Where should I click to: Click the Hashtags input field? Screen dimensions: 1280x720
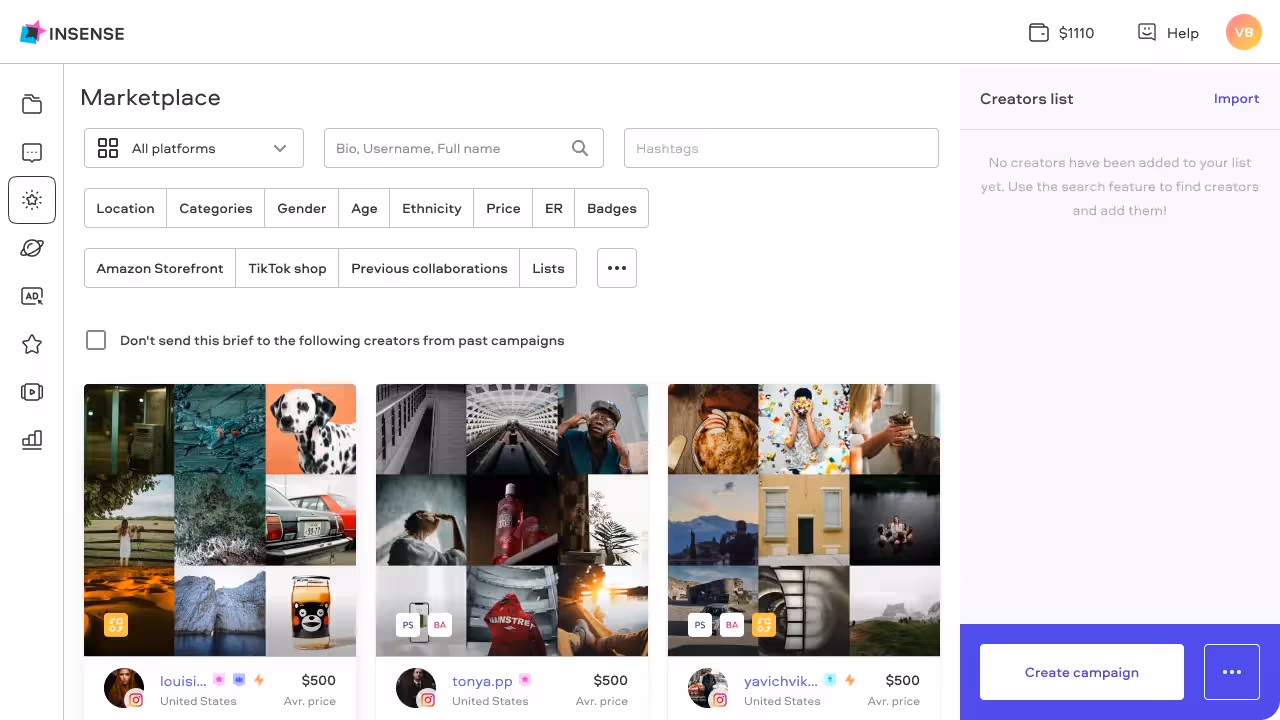[781, 147]
